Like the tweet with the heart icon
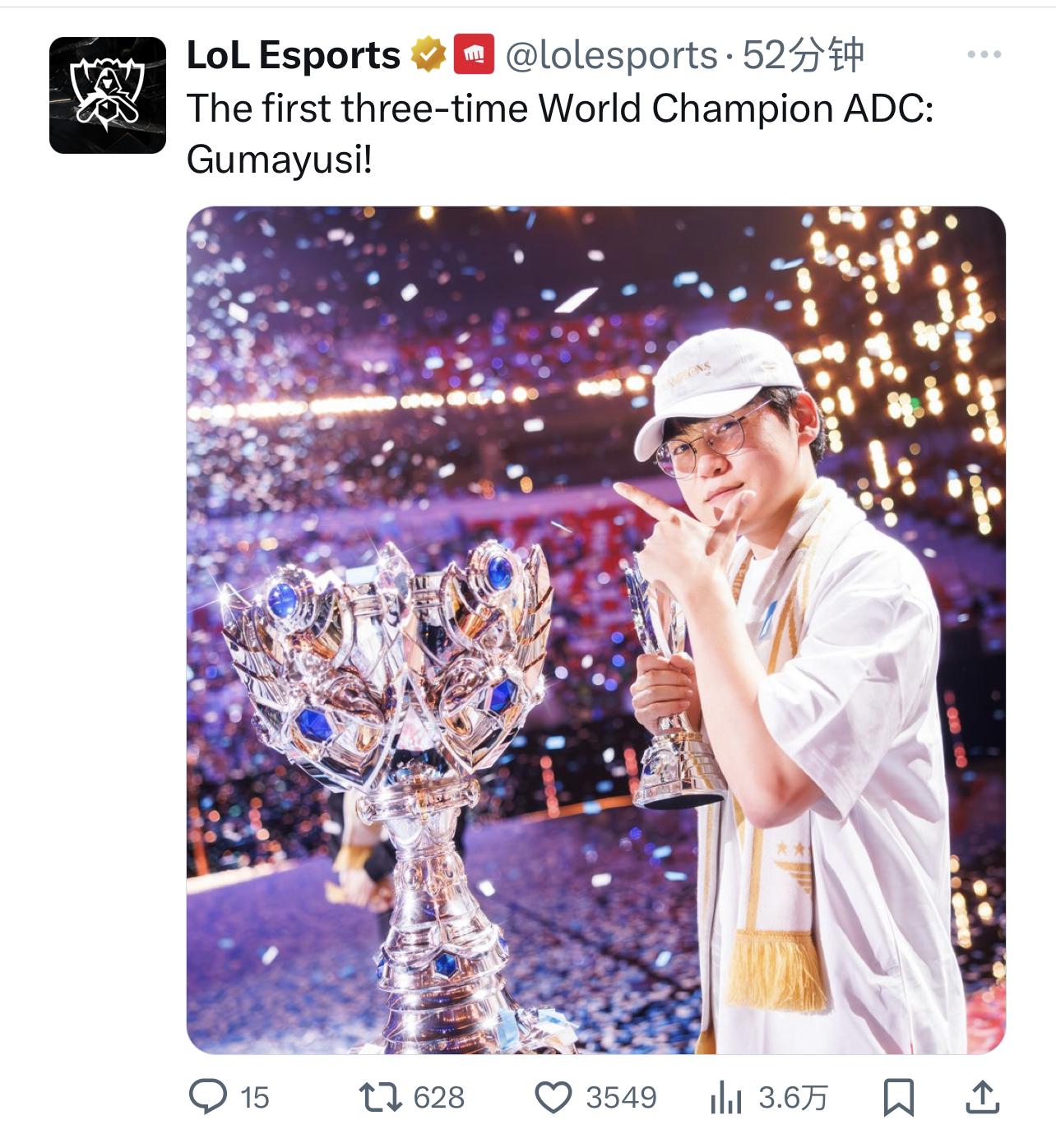The image size is (1056, 1148). (x=553, y=1097)
